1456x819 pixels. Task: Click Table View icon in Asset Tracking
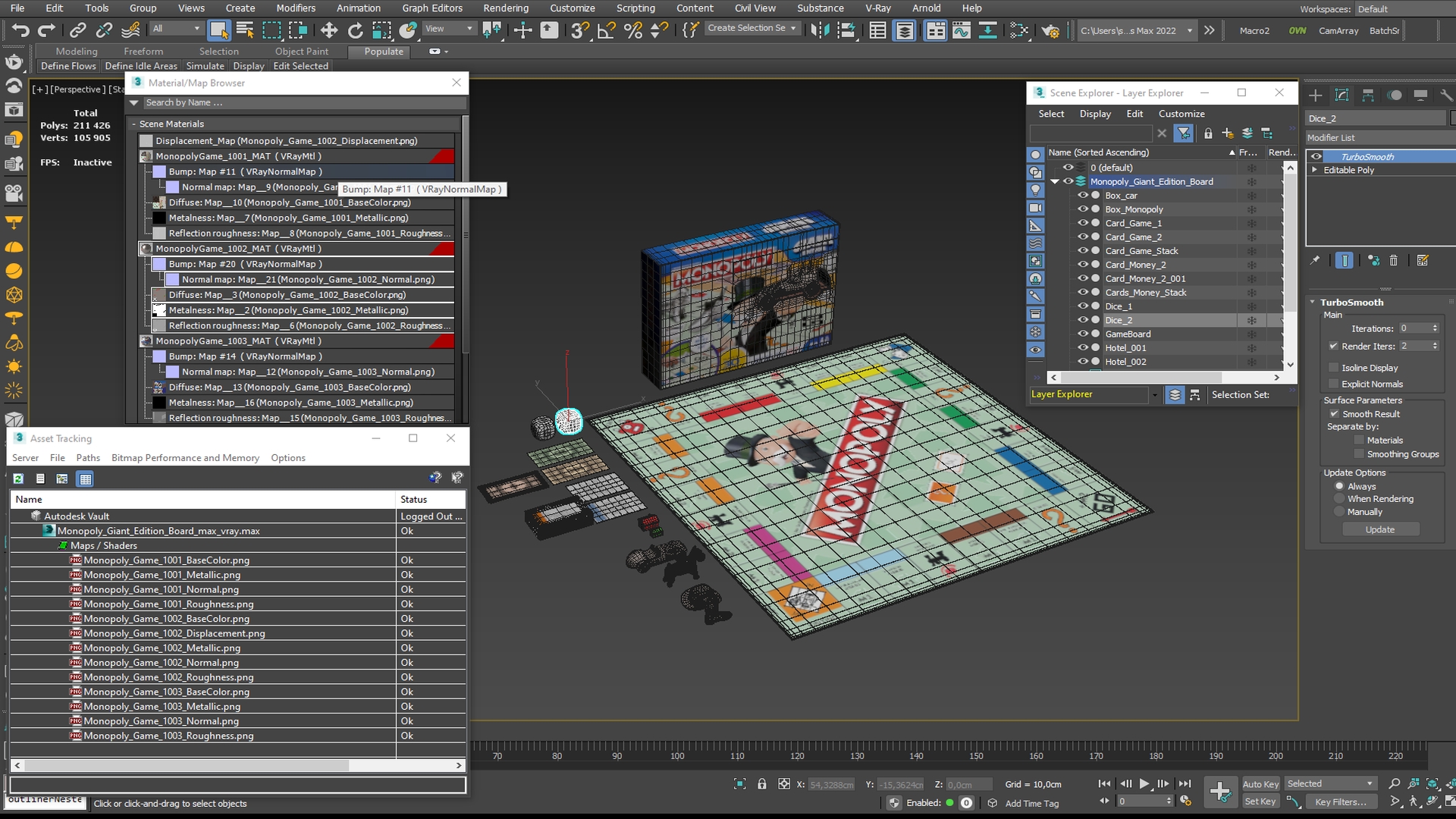point(86,479)
